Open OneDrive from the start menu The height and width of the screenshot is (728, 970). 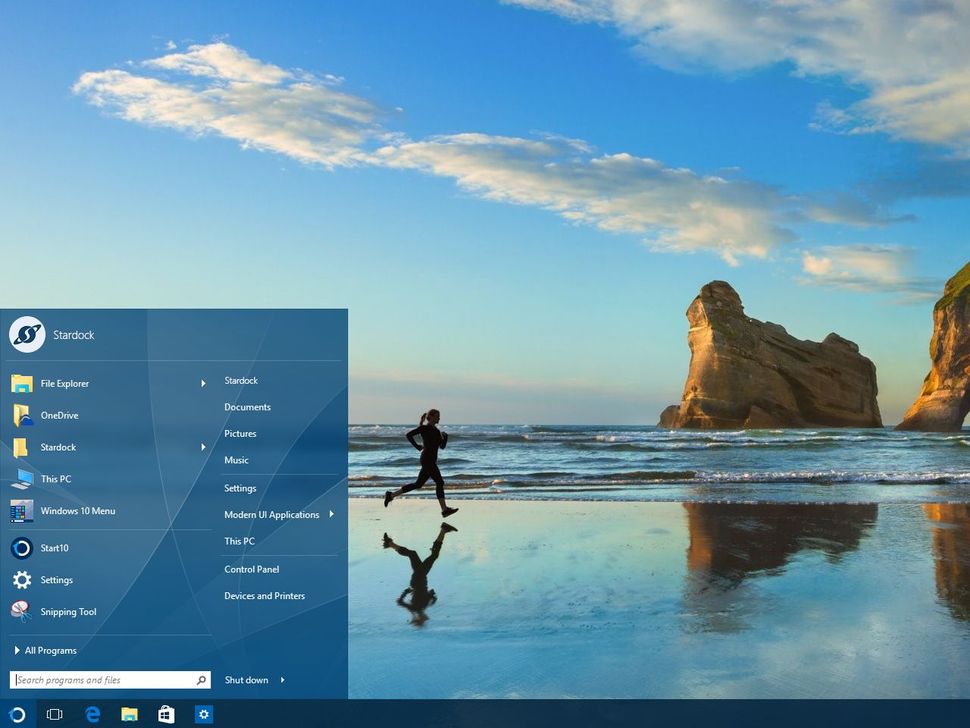61,415
